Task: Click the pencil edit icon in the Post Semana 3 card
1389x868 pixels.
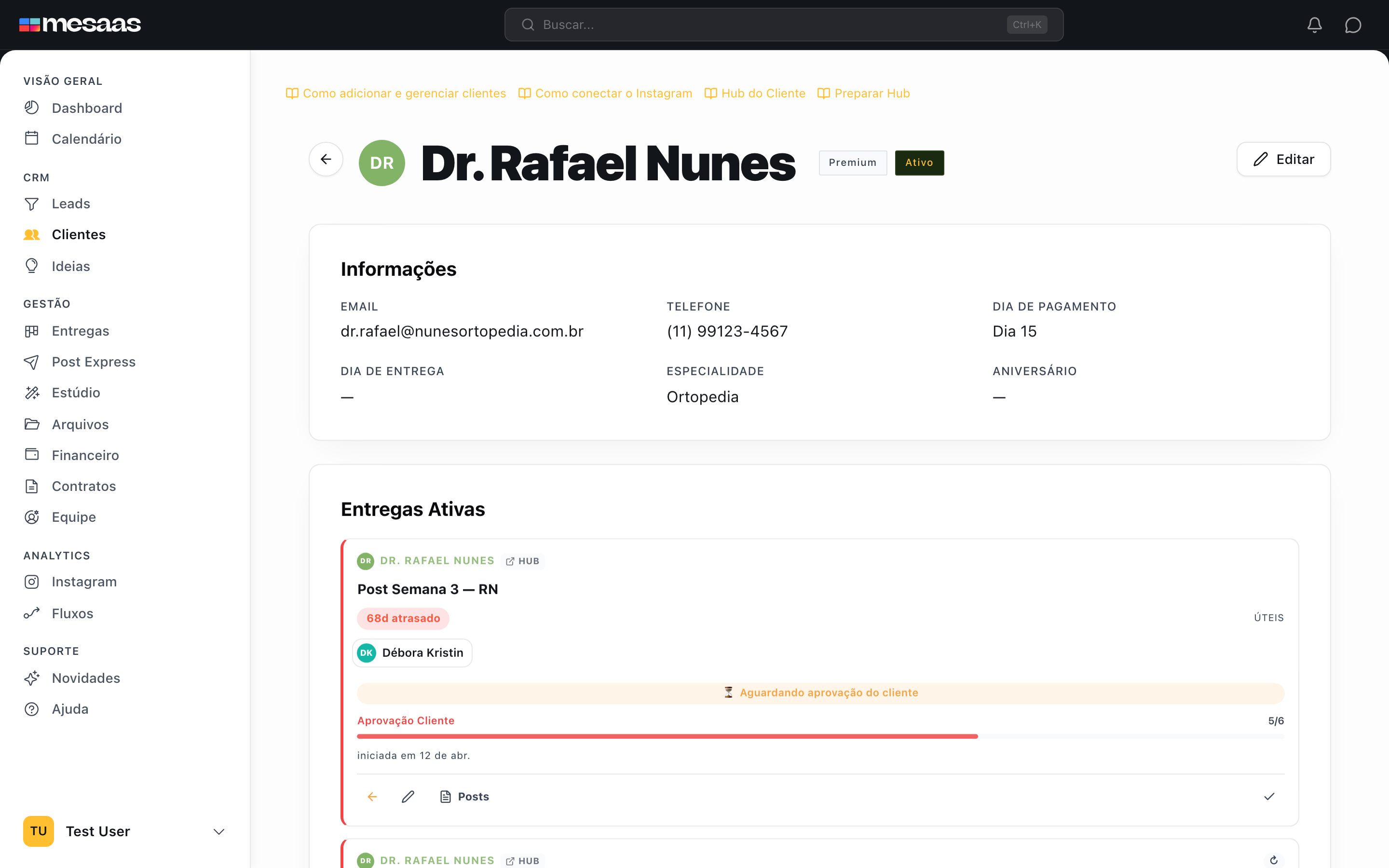Action: coord(408,796)
